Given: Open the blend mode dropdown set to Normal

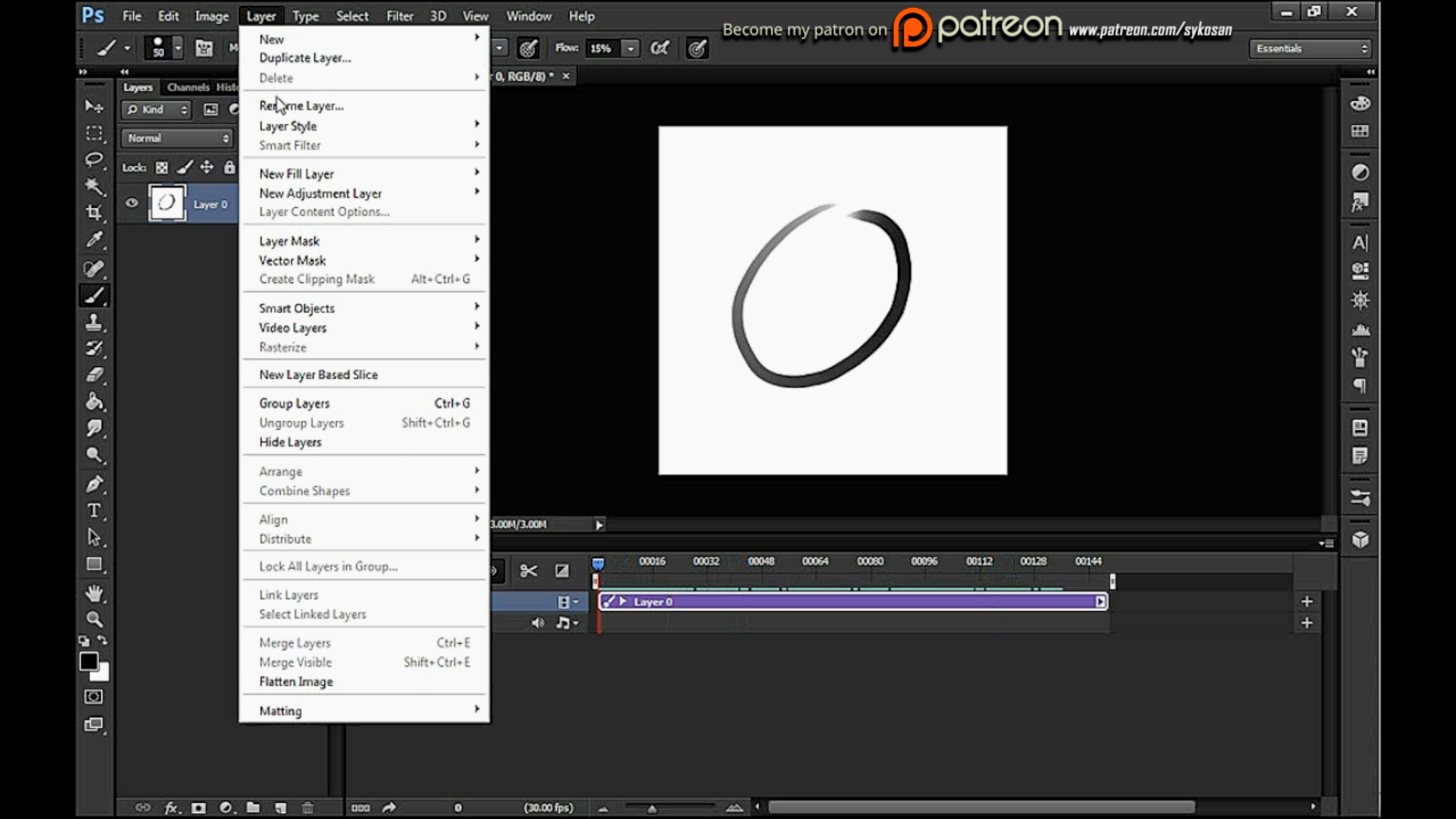Looking at the screenshot, I should [x=177, y=138].
